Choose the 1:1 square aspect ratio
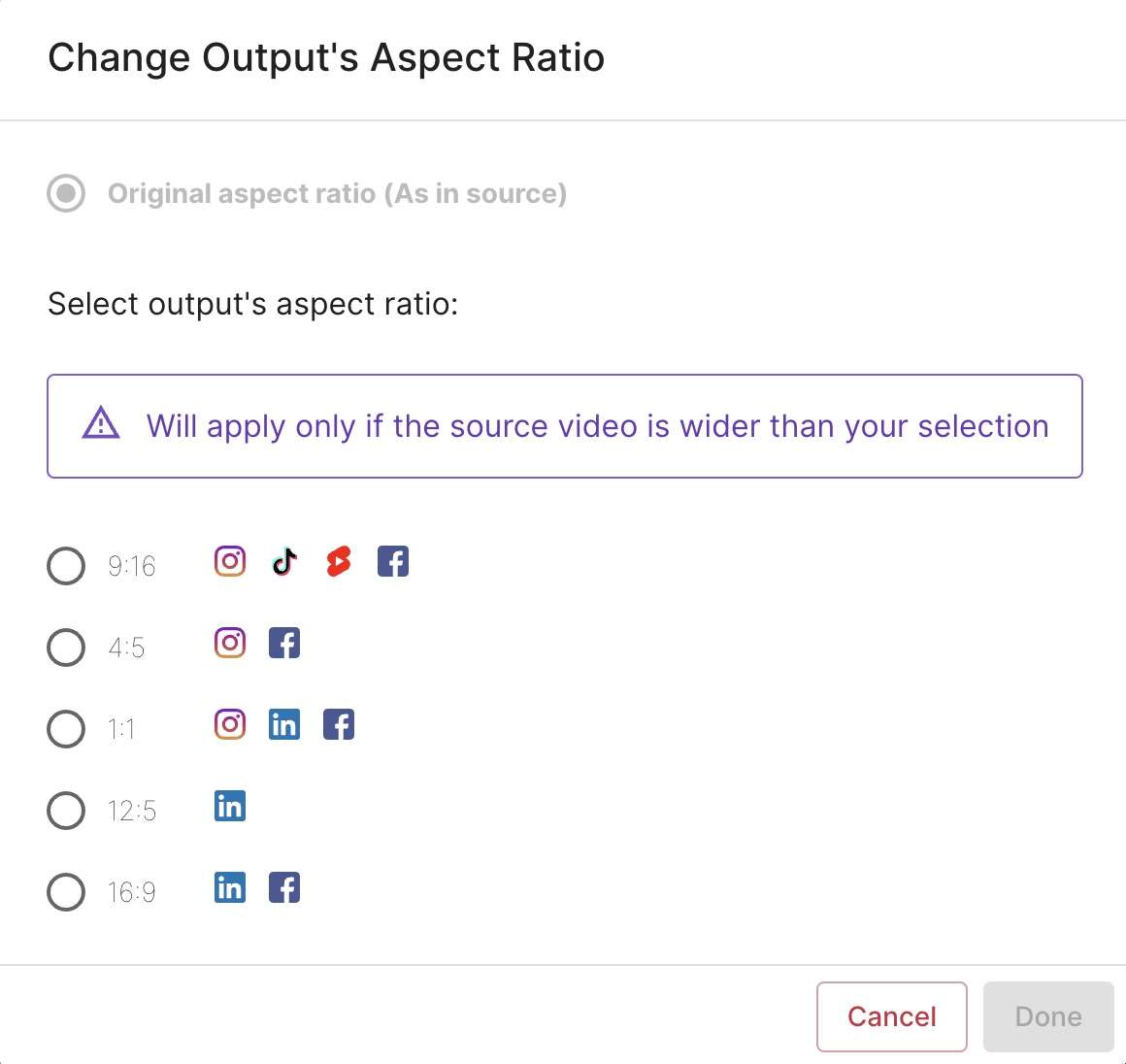 click(x=66, y=729)
